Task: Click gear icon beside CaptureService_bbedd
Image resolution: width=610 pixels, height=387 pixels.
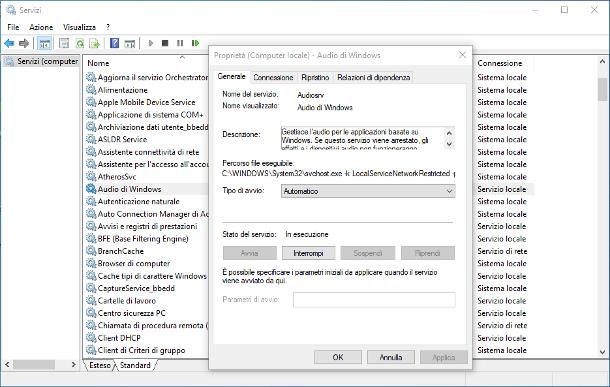Action: [91, 288]
